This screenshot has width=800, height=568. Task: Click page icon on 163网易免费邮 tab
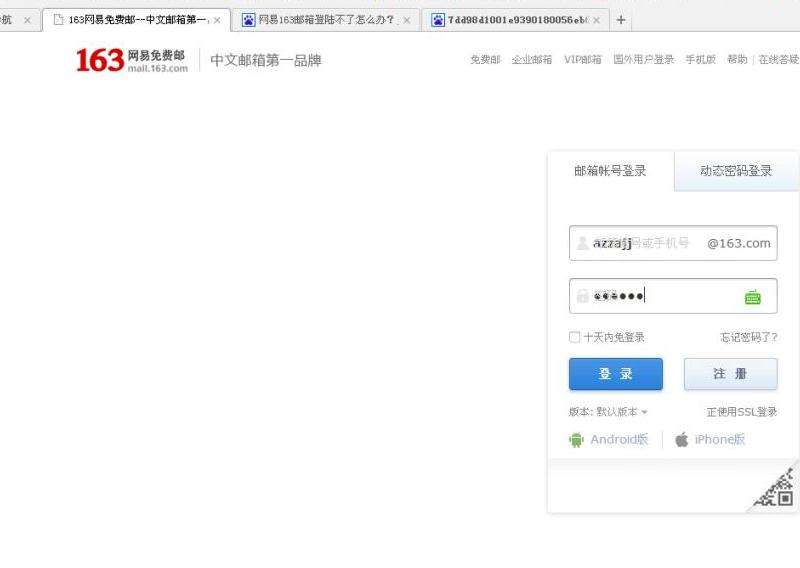59,19
